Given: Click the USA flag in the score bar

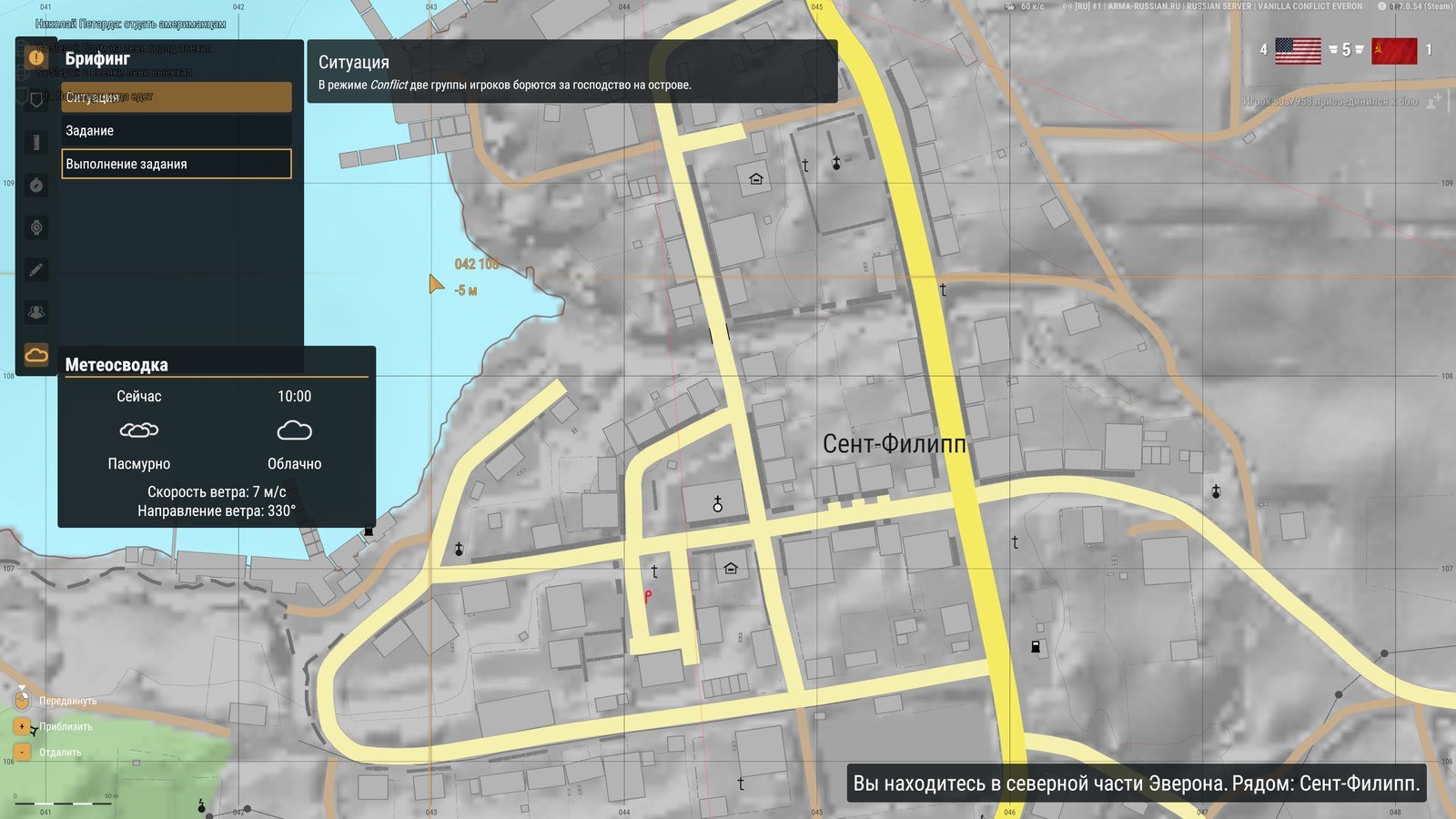Looking at the screenshot, I should 1298,50.
